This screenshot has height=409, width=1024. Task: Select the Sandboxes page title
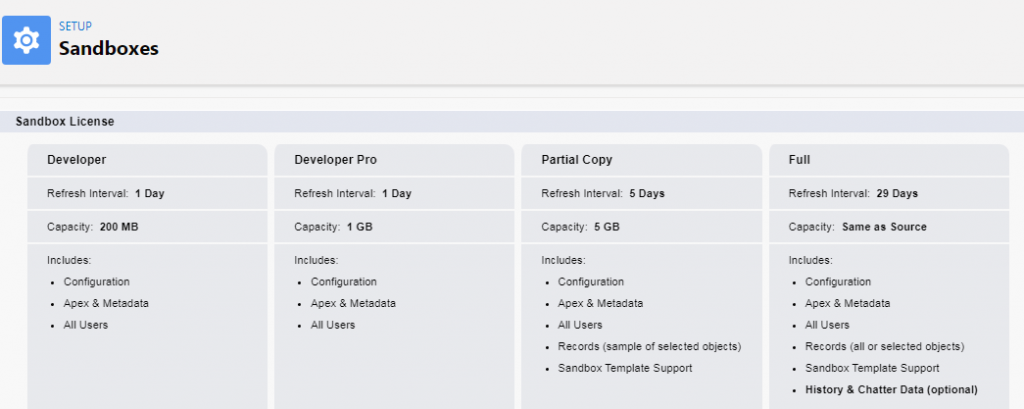pyautogui.click(x=108, y=48)
